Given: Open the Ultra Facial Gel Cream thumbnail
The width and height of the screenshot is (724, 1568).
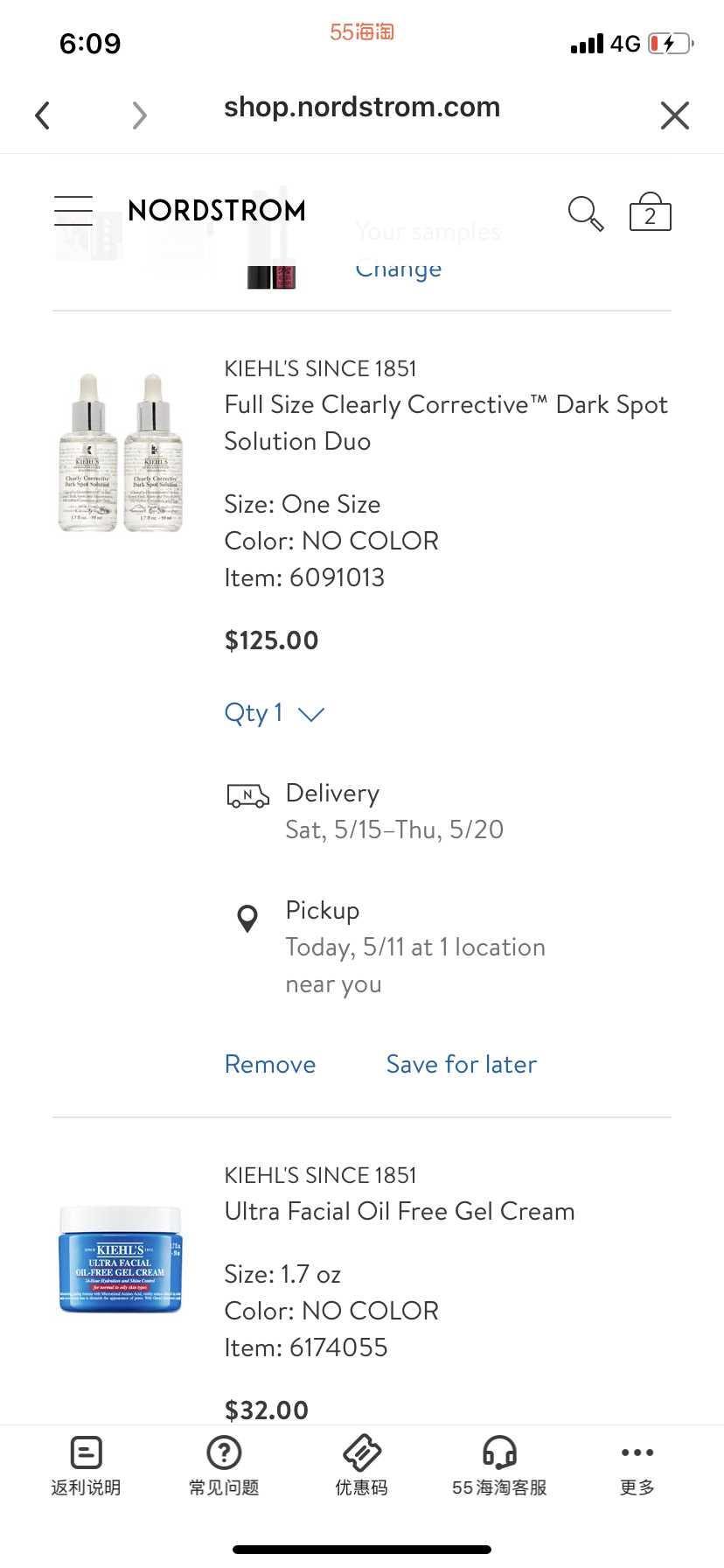Looking at the screenshot, I should click(121, 1258).
